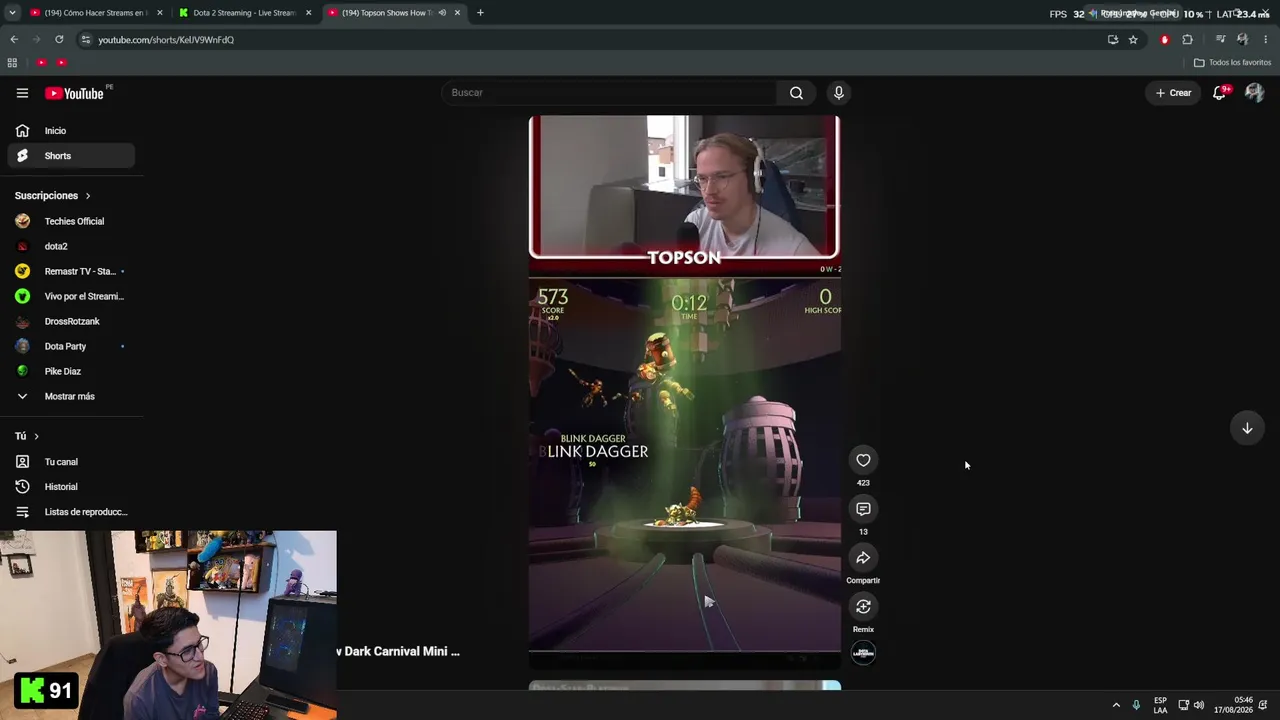Screen dimensions: 1280x720
Task: Open Remastr TV subscription
Action: point(71,271)
